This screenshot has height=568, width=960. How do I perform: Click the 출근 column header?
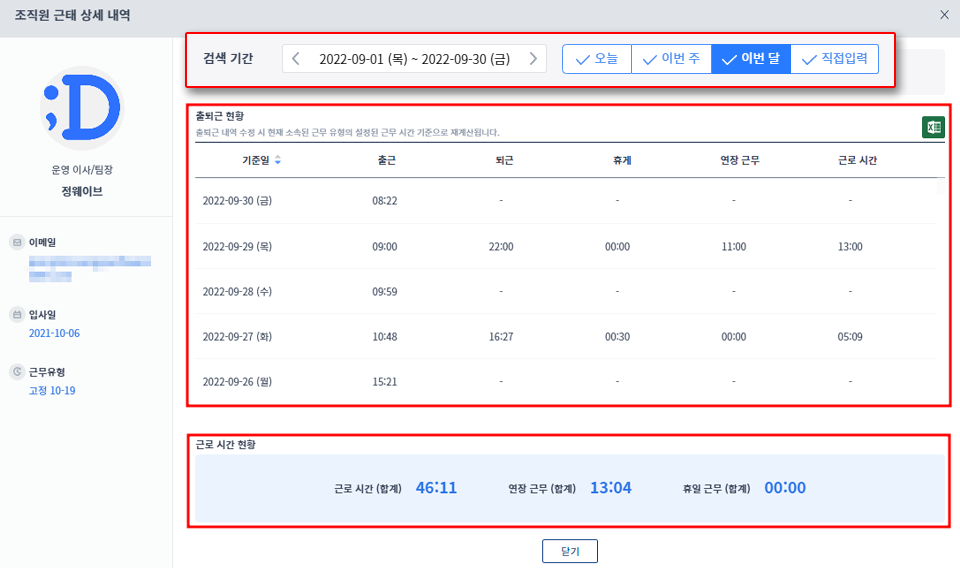[386, 160]
